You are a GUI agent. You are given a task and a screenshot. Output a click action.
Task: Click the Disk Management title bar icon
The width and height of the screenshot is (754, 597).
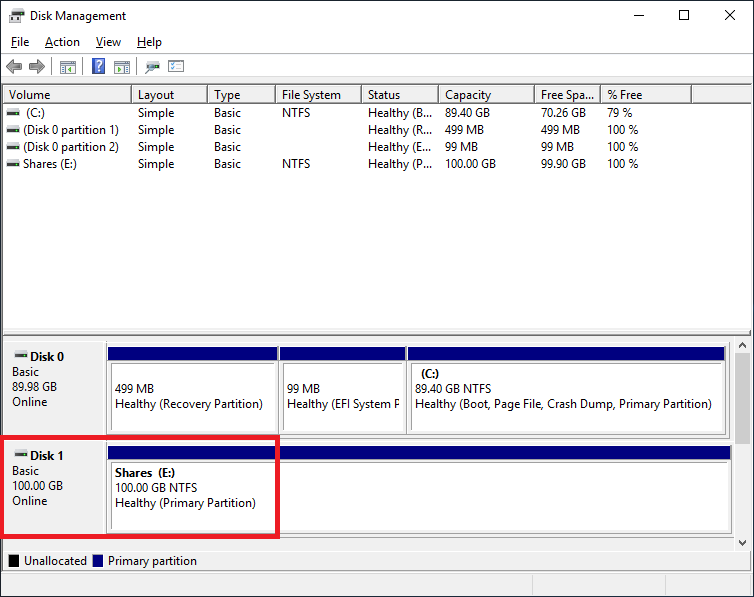16,16
